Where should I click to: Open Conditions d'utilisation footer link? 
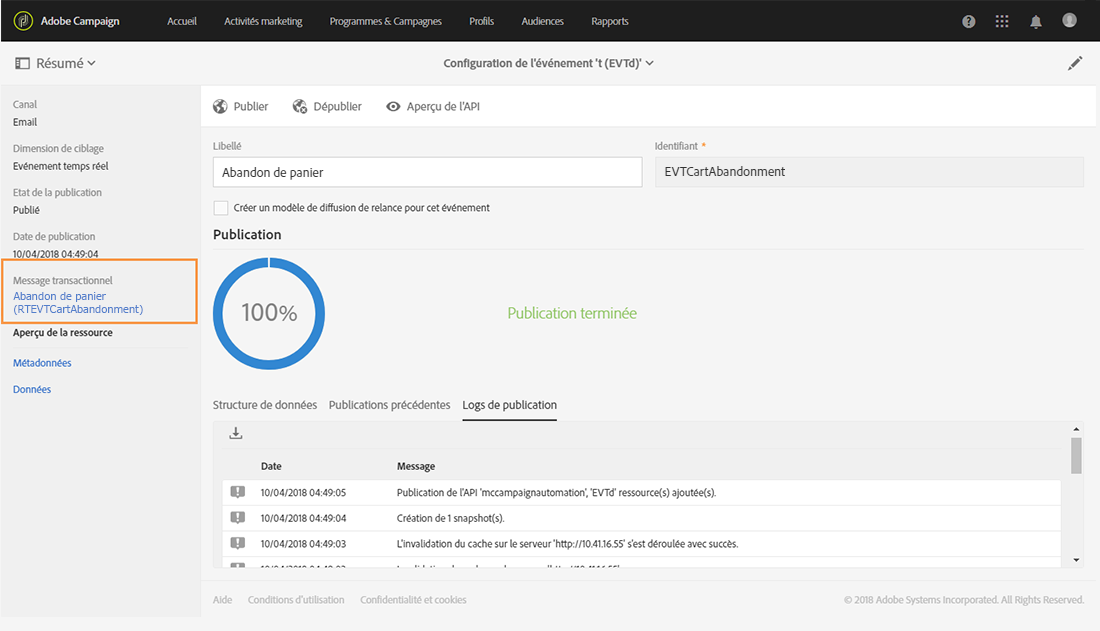pos(296,599)
